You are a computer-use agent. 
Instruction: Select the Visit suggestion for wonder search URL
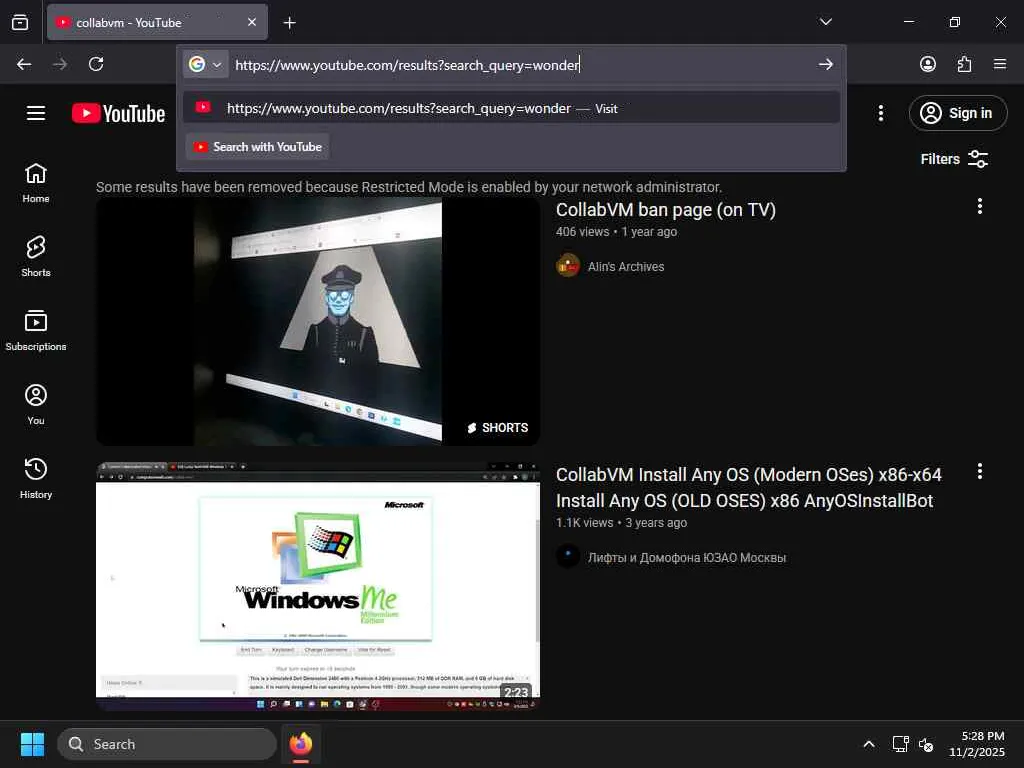pos(511,108)
